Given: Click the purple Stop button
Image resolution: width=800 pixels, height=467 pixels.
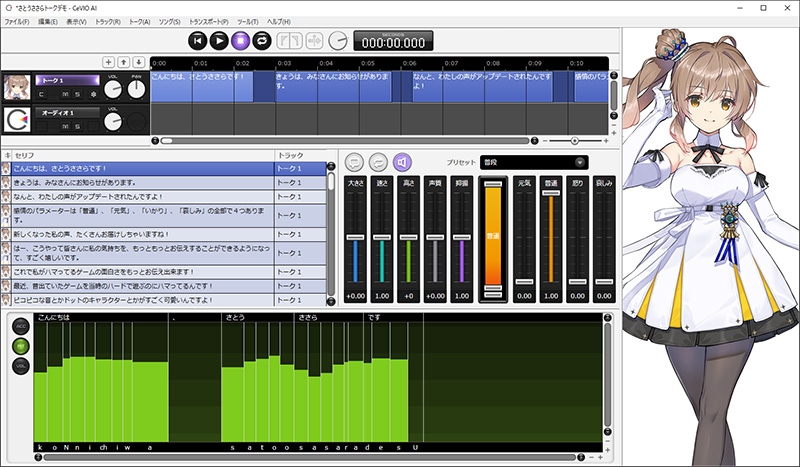Looking at the screenshot, I should [x=240, y=40].
